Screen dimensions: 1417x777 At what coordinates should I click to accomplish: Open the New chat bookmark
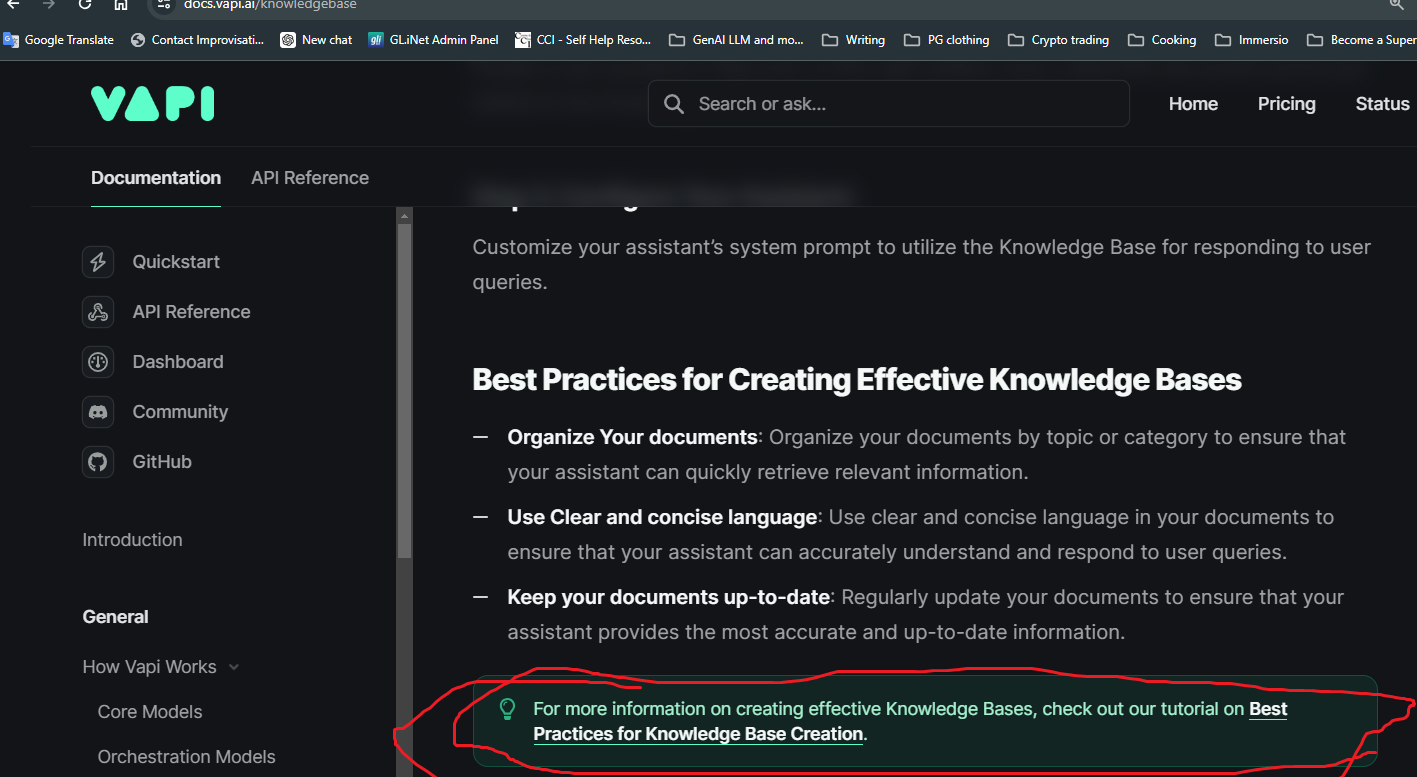[x=317, y=40]
